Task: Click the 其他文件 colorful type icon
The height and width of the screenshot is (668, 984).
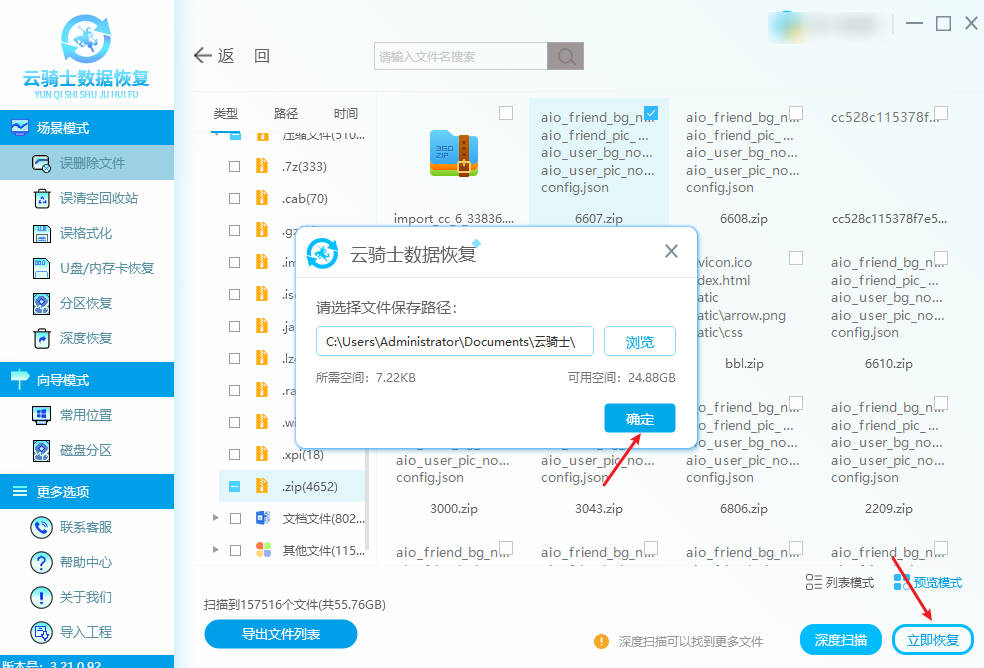Action: pos(264,550)
